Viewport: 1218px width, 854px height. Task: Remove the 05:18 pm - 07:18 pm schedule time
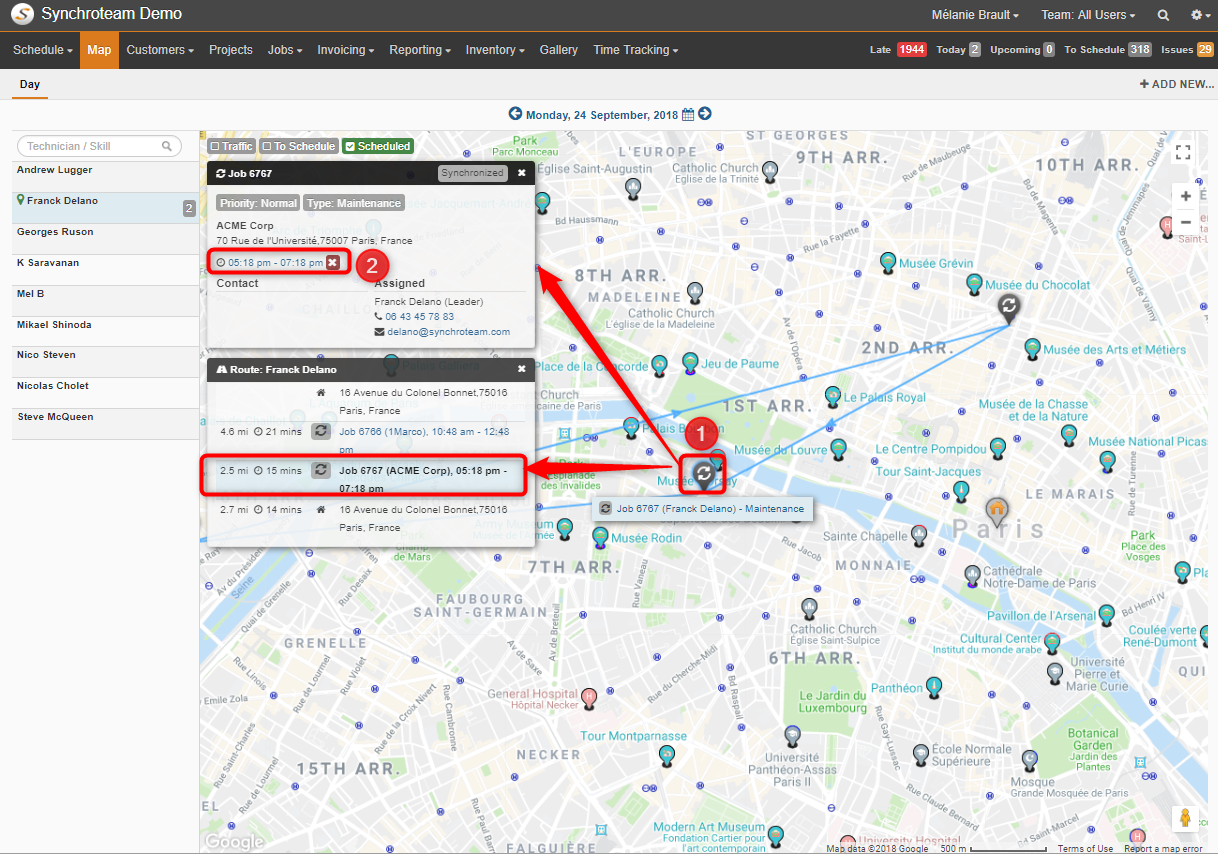point(332,262)
